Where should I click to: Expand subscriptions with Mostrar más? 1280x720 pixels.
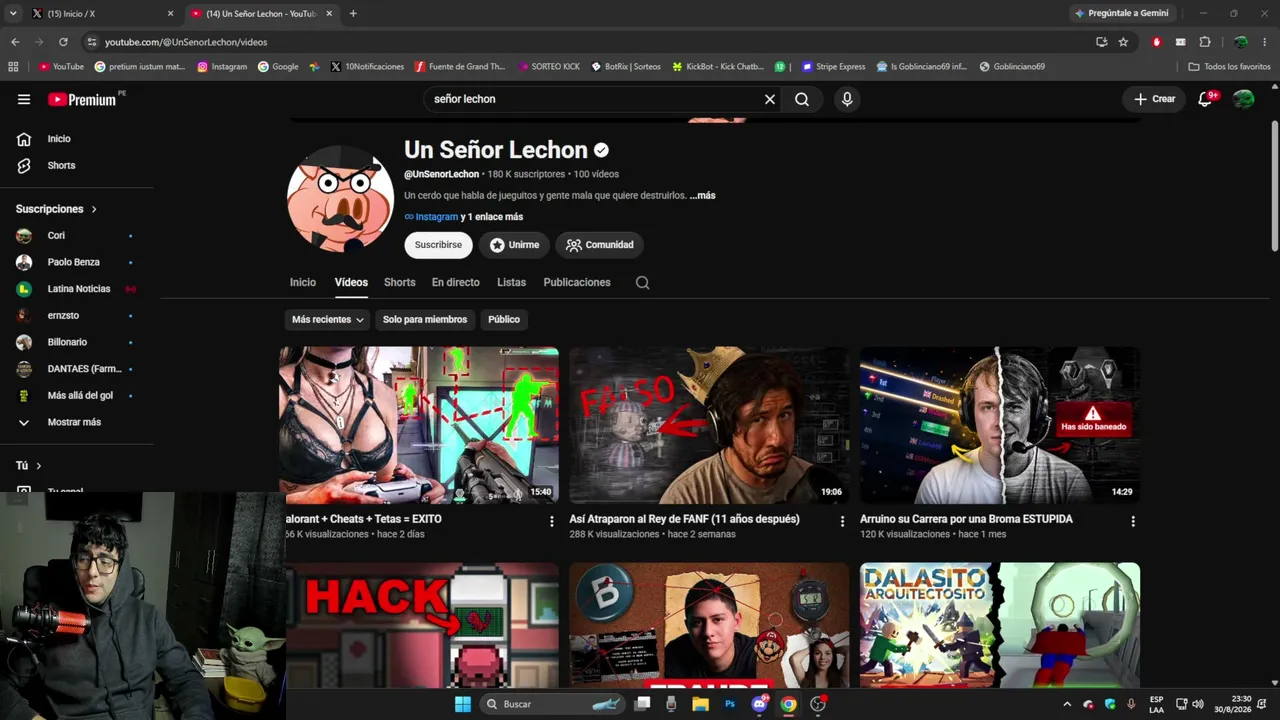point(76,422)
